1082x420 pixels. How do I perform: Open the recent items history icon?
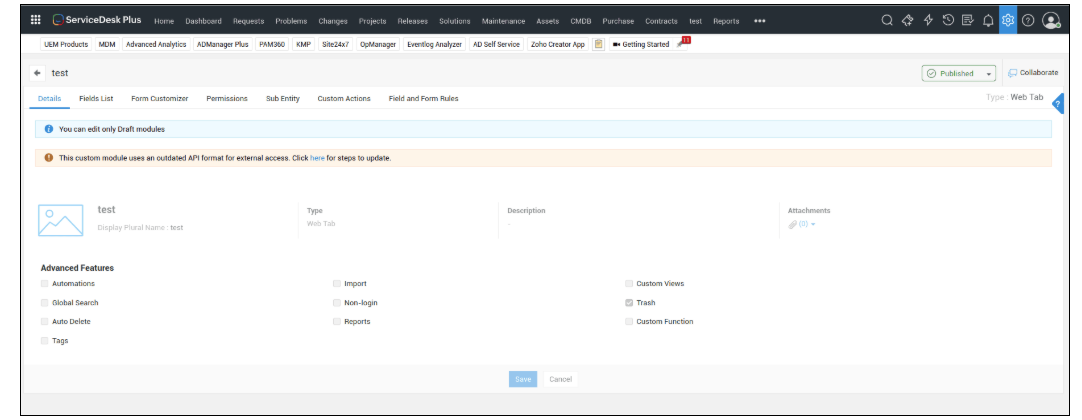point(948,20)
